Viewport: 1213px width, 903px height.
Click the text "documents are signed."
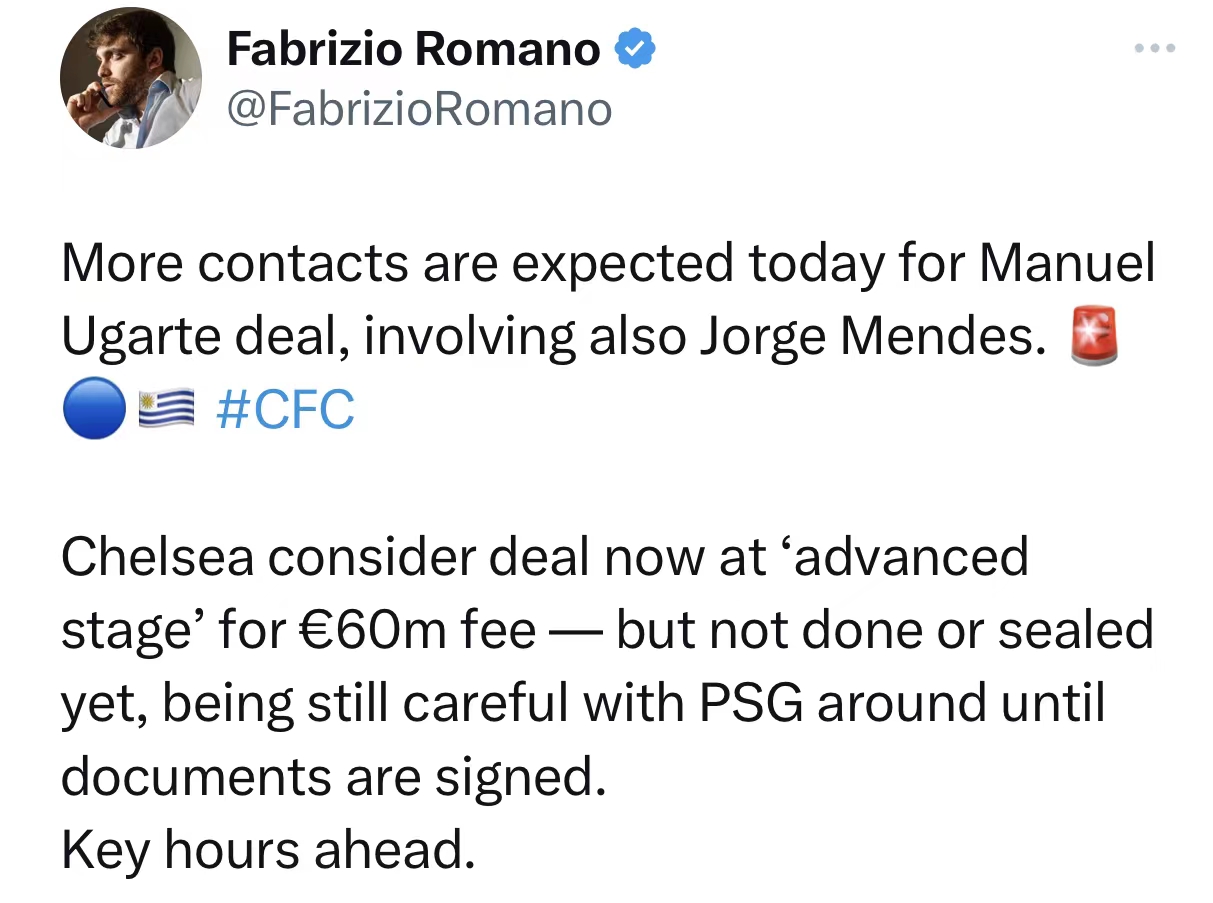point(333,776)
